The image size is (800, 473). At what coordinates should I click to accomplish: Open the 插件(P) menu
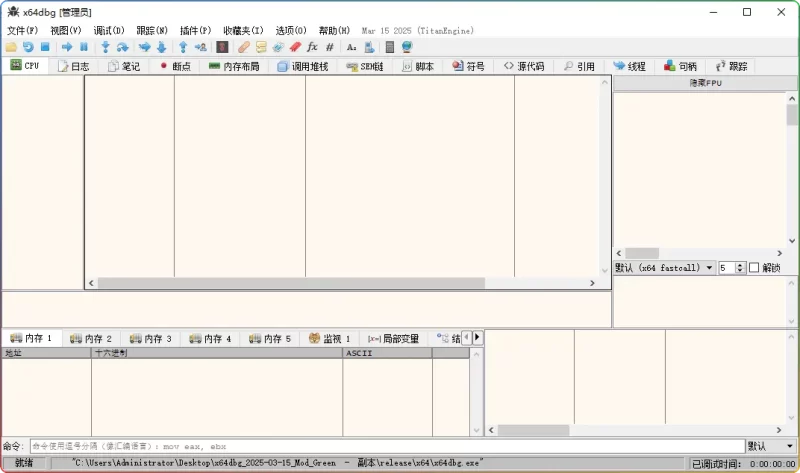point(195,31)
